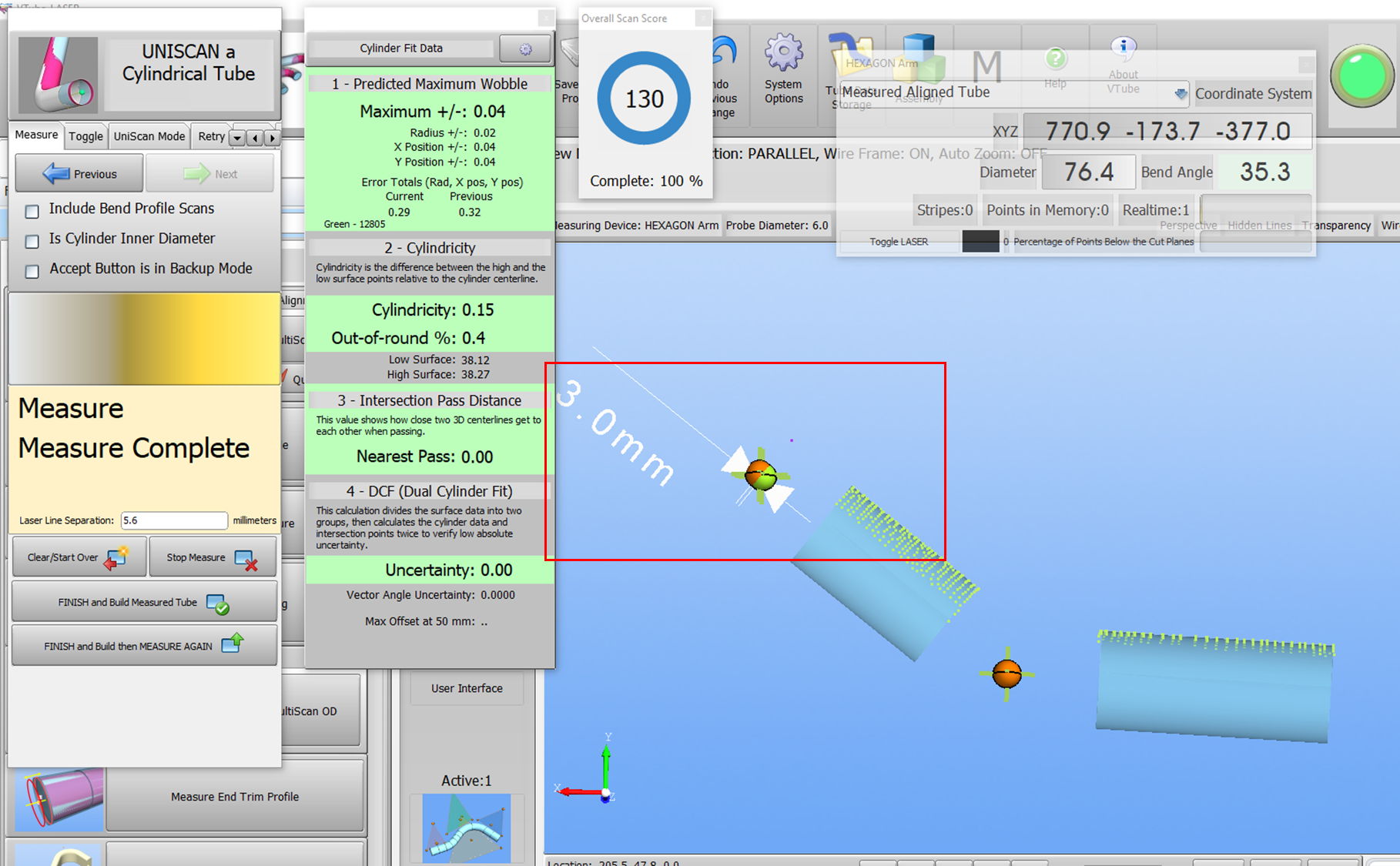Click the Bend Angle value 35.3
Image resolution: width=1400 pixels, height=866 pixels.
tap(1264, 172)
